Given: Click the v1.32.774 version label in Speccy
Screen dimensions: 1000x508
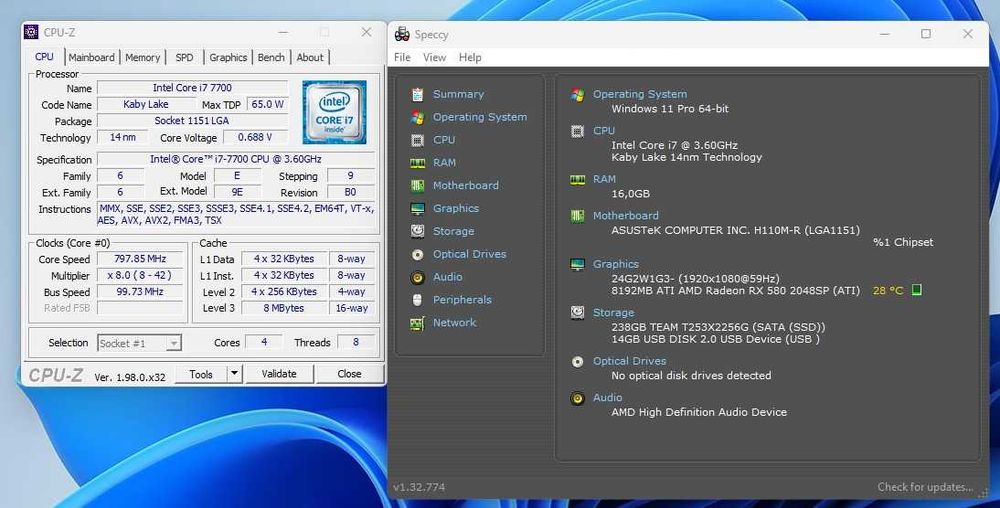Looking at the screenshot, I should coord(419,487).
